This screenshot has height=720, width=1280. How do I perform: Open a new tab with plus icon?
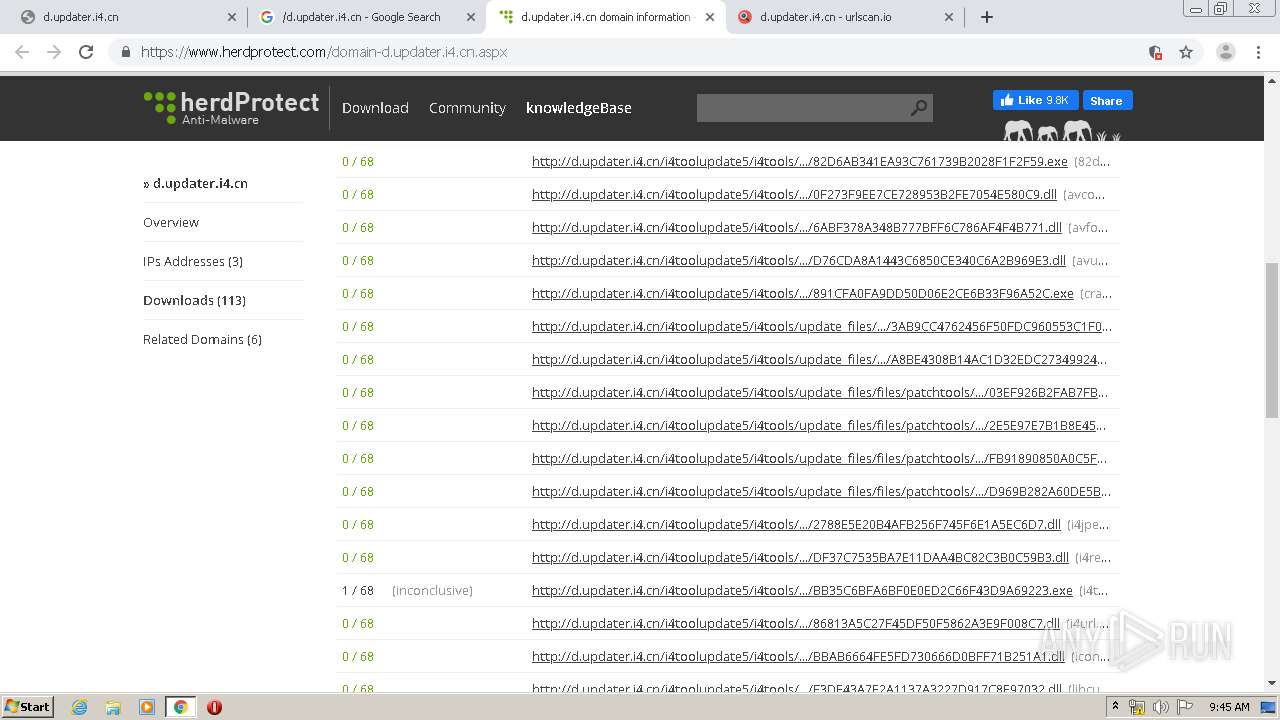pos(987,17)
